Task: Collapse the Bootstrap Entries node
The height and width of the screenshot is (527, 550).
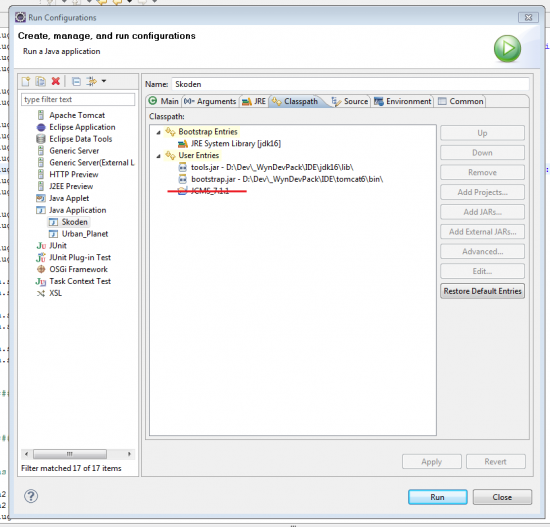Action: click(159, 132)
